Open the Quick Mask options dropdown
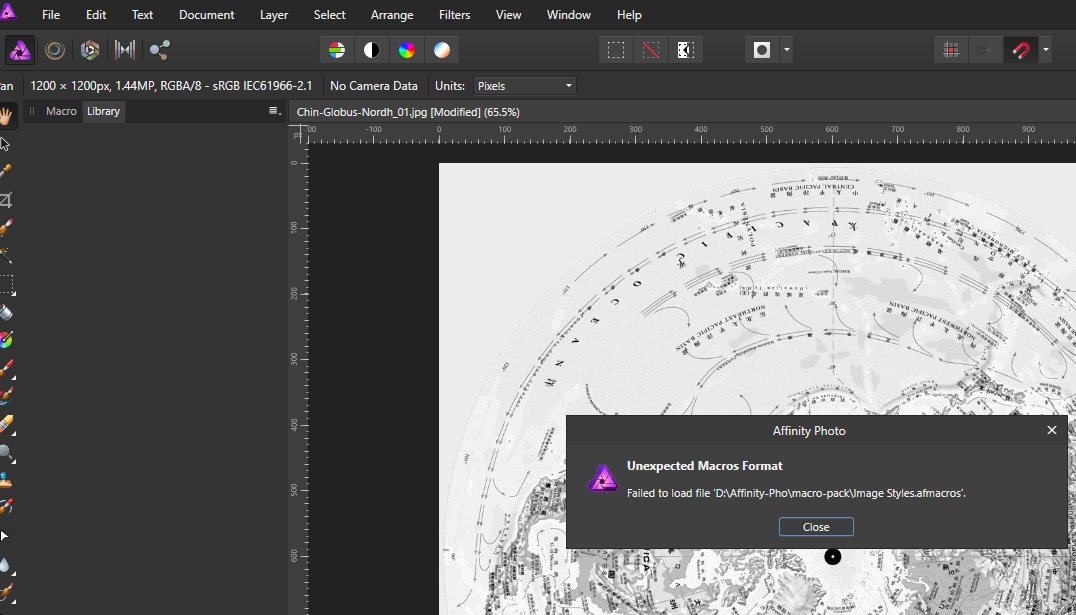 786,50
